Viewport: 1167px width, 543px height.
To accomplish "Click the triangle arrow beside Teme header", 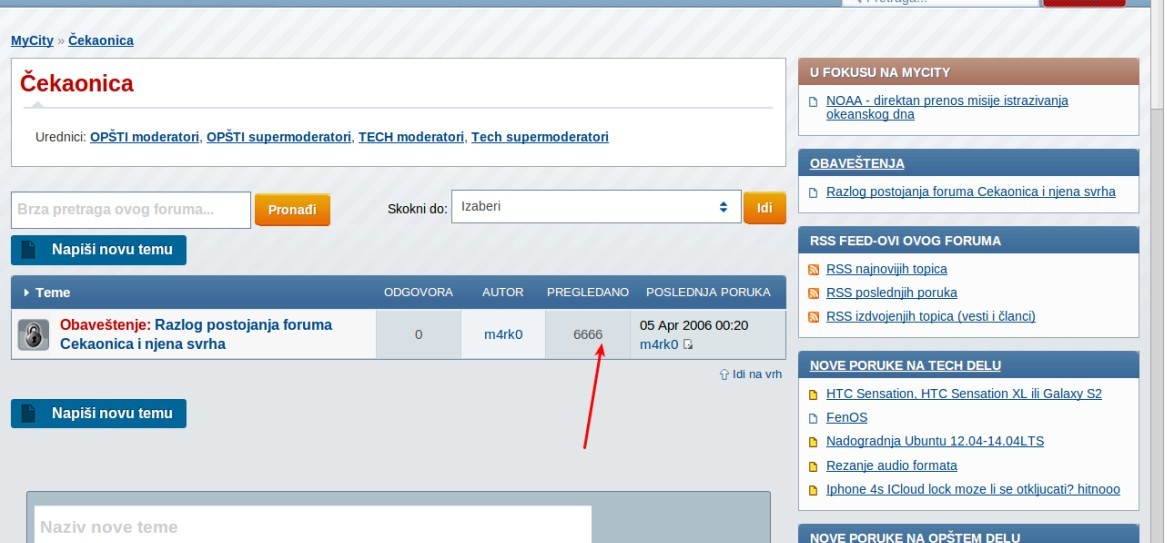I will (27, 292).
